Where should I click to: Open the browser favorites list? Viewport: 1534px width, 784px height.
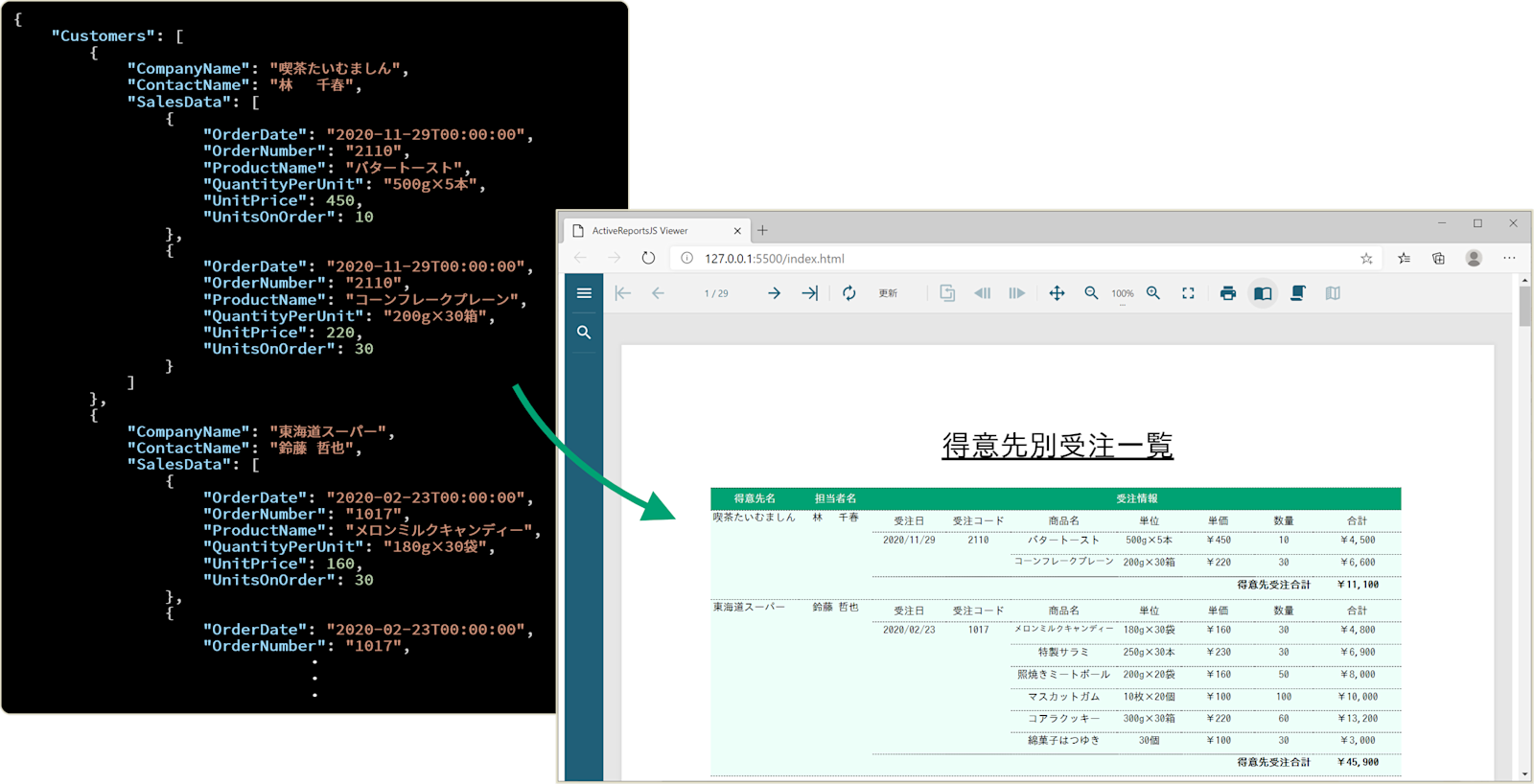(x=1404, y=258)
